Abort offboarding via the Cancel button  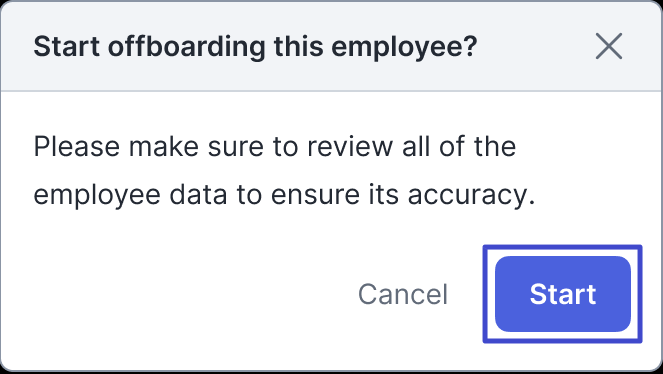403,294
